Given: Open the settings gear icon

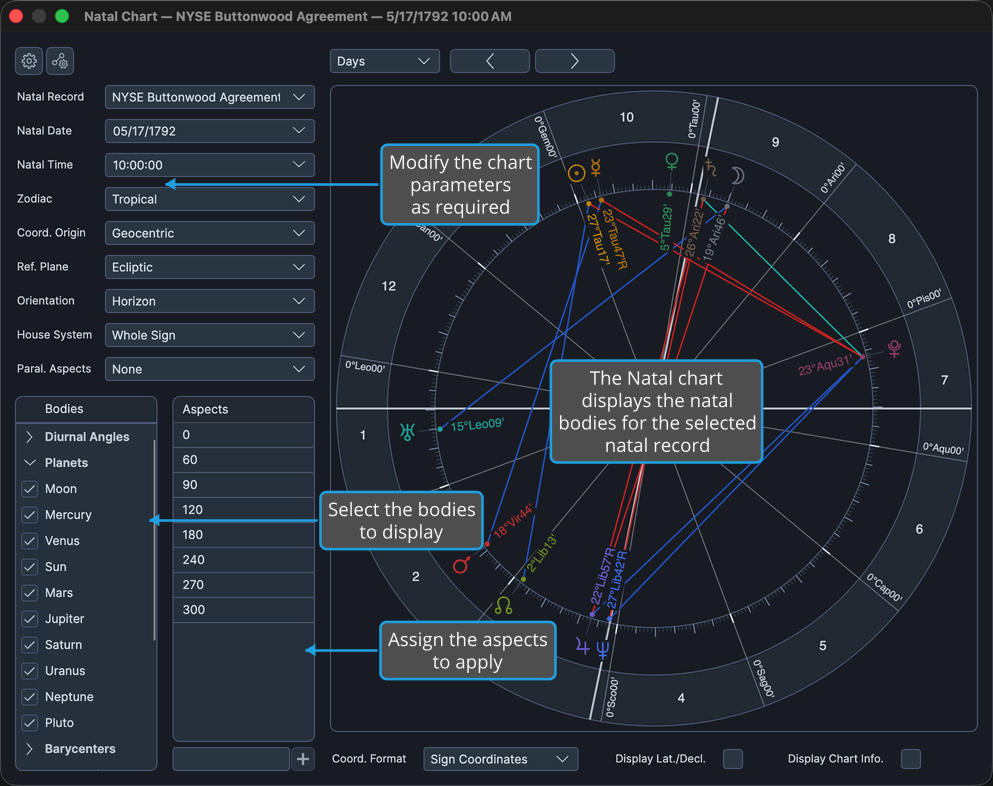Looking at the screenshot, I should point(29,61).
